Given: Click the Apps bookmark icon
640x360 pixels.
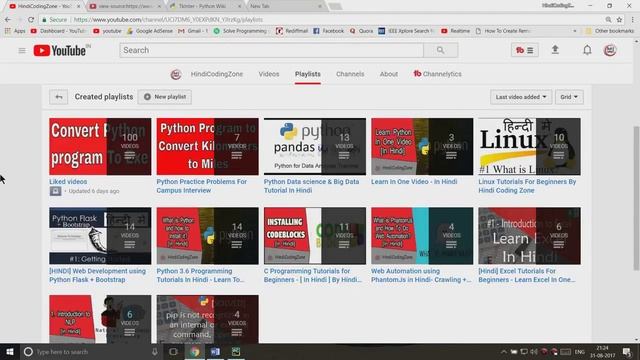Looking at the screenshot, I should pyautogui.click(x=7, y=31).
